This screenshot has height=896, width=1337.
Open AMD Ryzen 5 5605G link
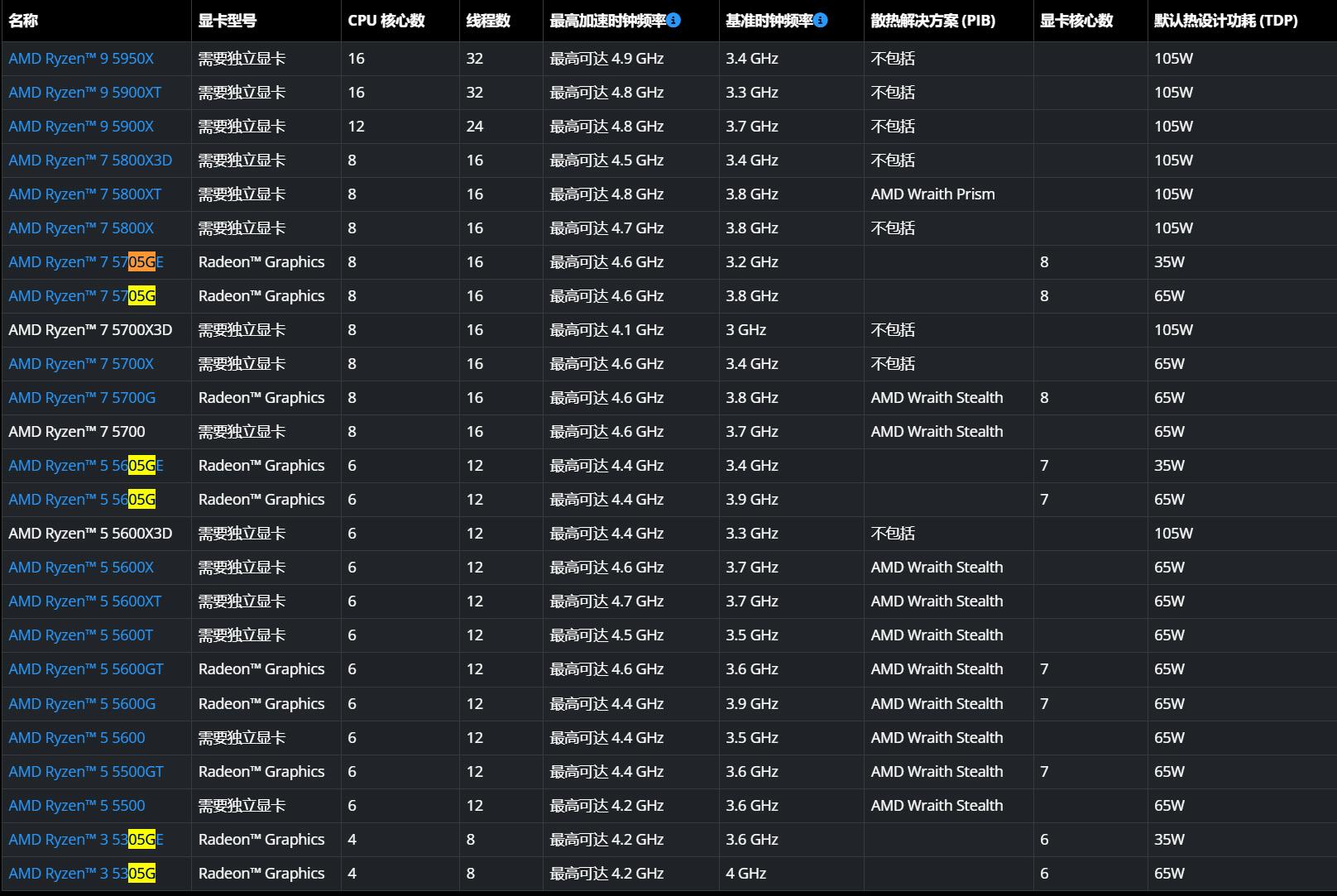(x=82, y=500)
